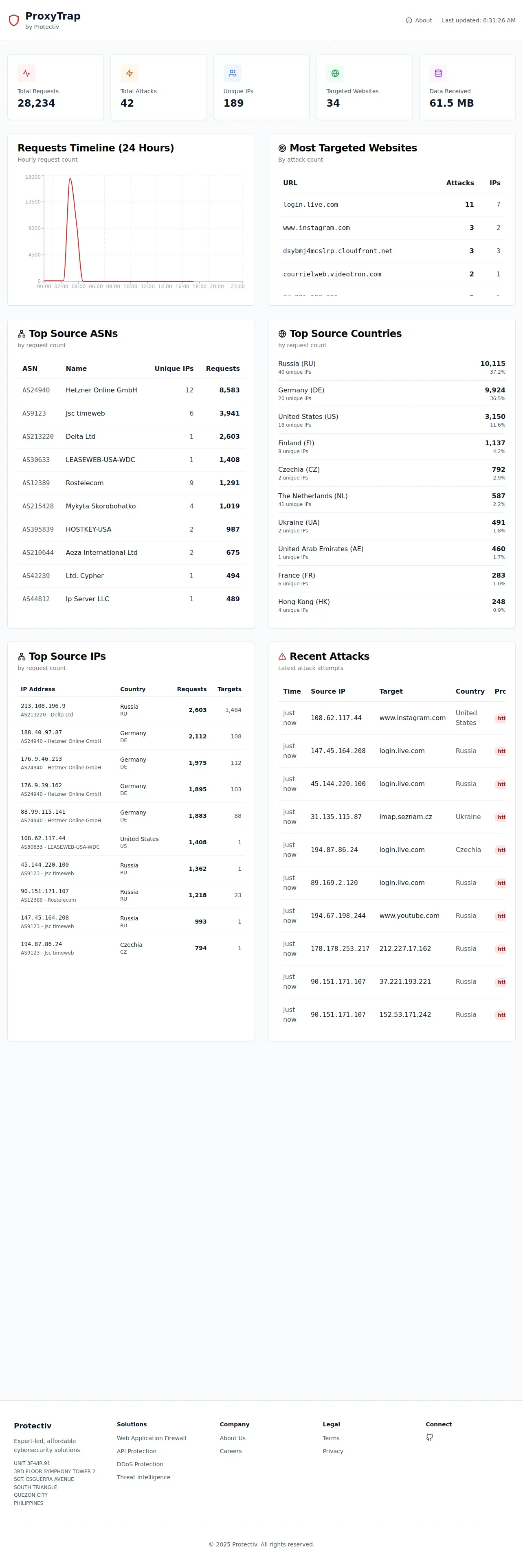Click the Unique IPs column header in ASN table
The image size is (523, 1568).
coord(174,368)
